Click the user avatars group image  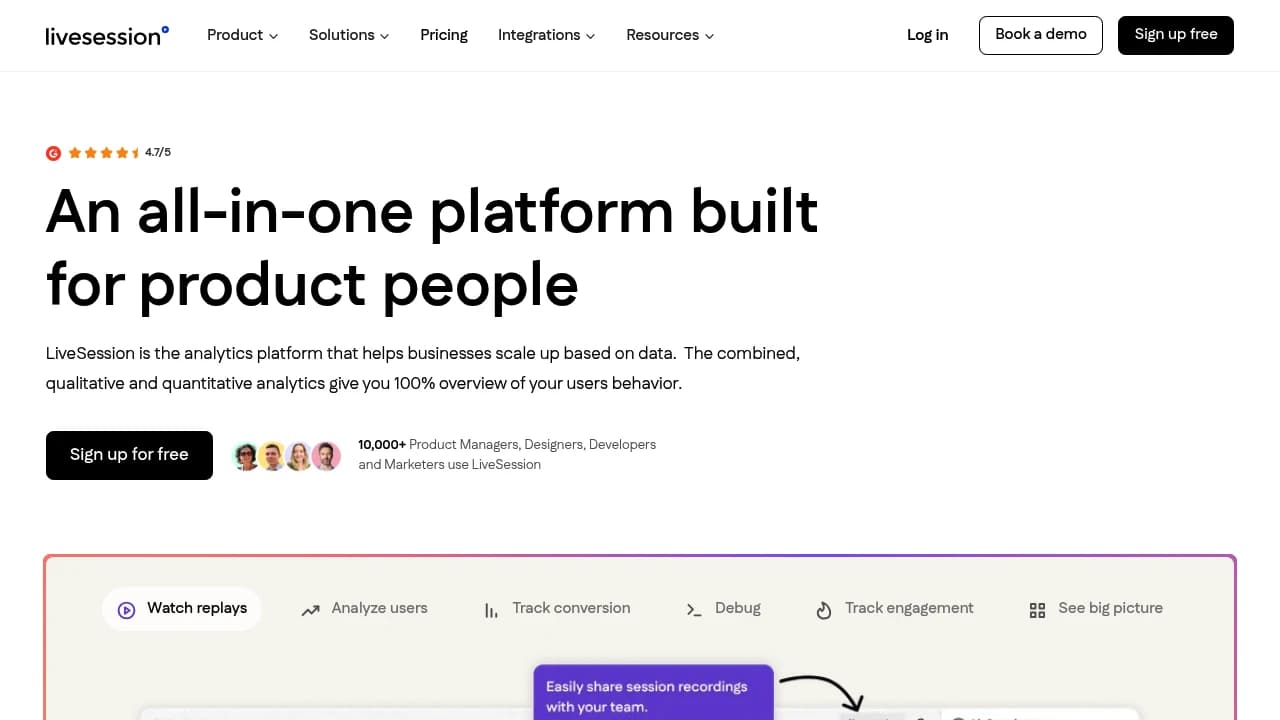(x=287, y=456)
